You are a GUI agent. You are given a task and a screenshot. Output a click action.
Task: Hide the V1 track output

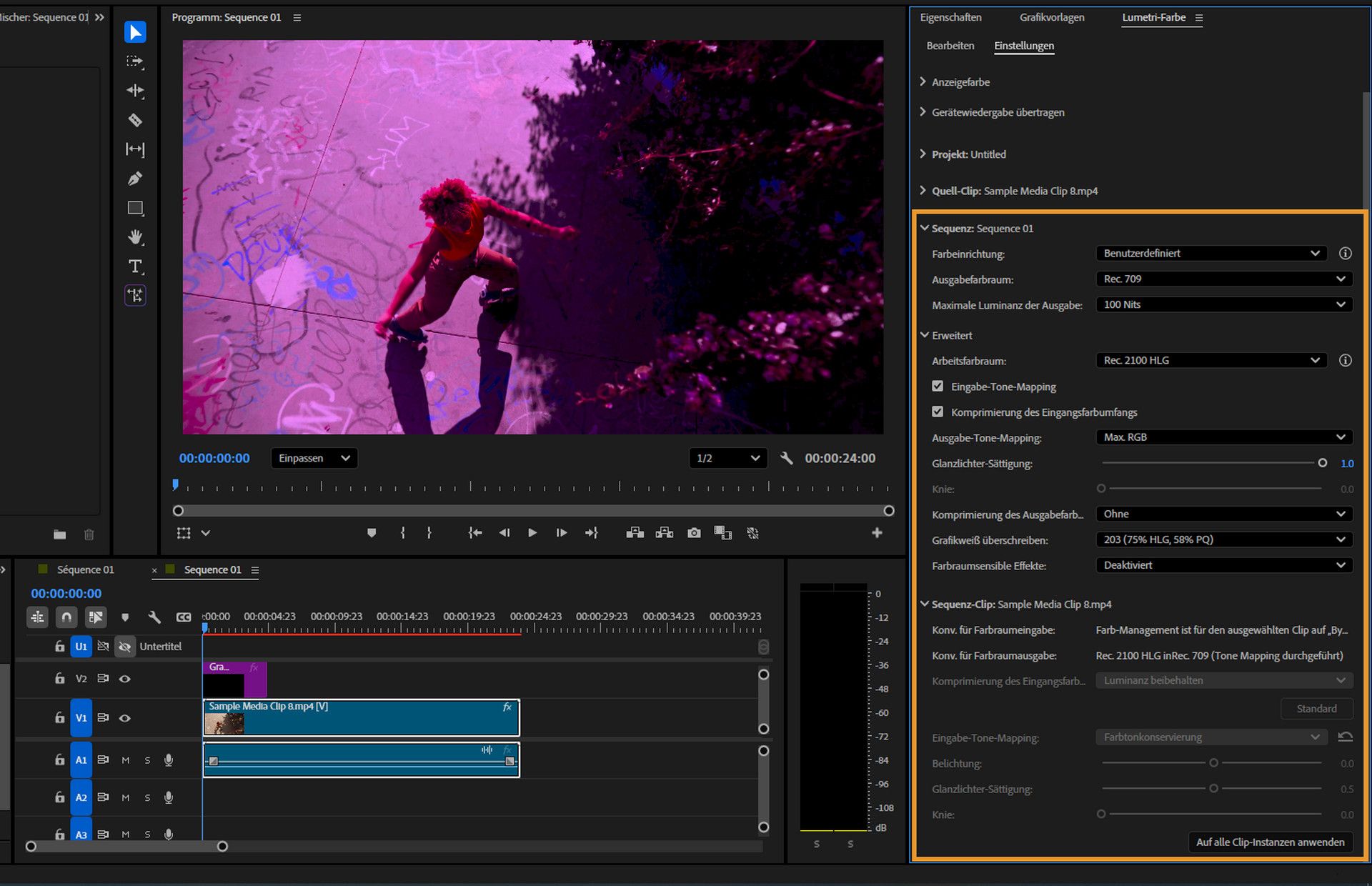pos(125,718)
